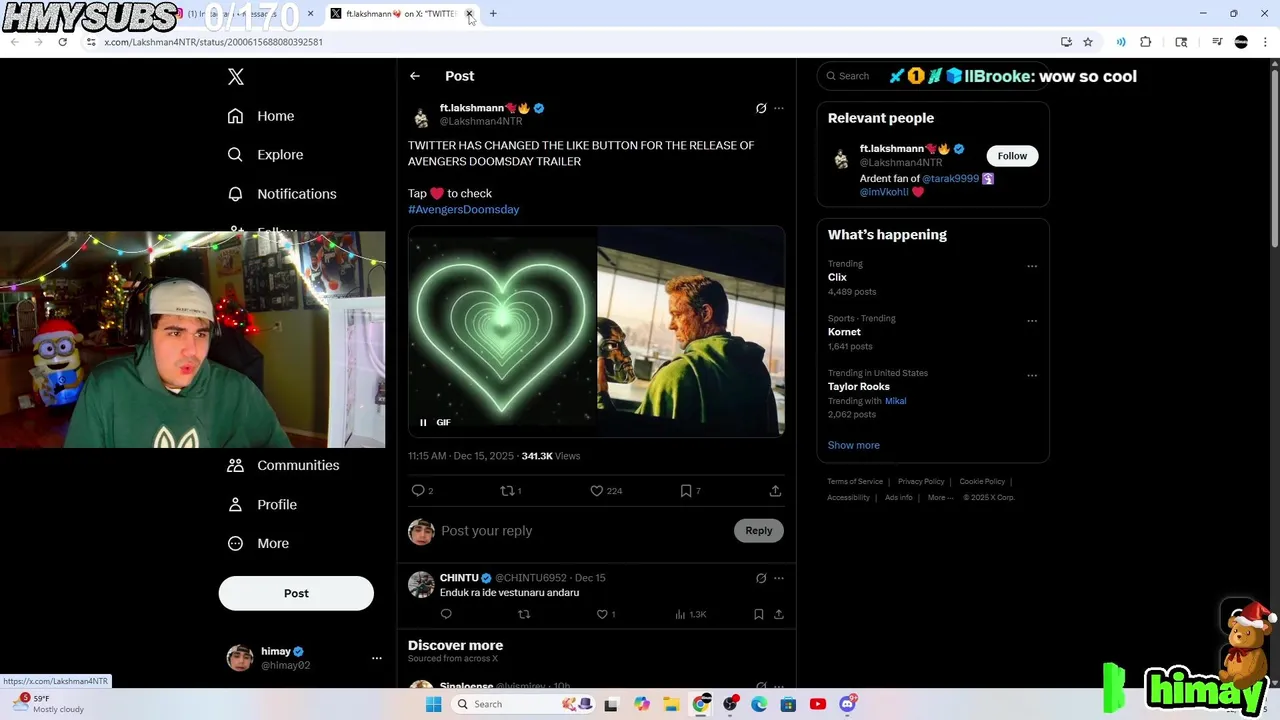View analytics showing 1.3K views on CHINTU's reply
This screenshot has height=720, width=1280.
pos(691,614)
